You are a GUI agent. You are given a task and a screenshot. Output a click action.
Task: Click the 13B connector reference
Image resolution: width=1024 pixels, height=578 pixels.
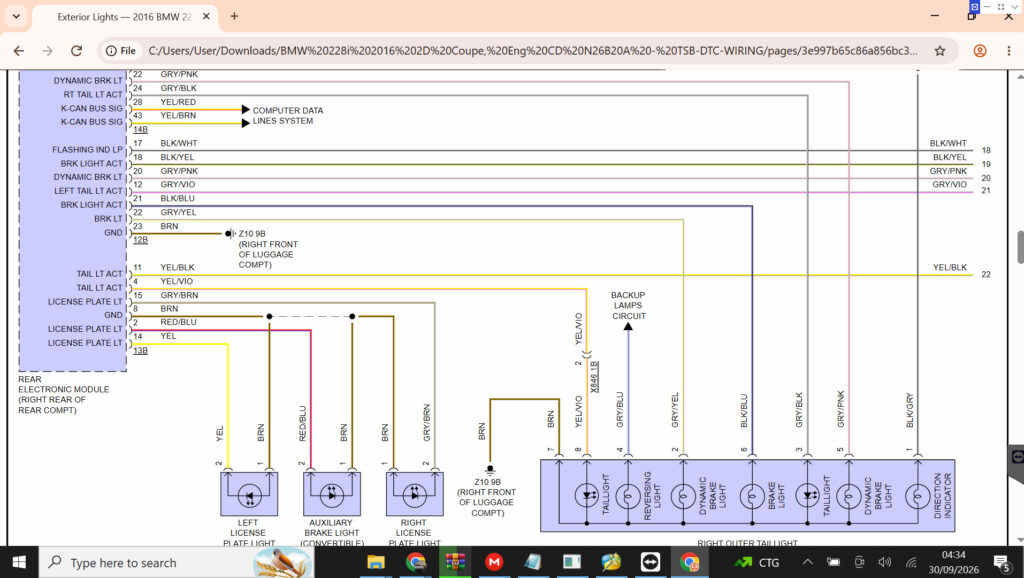(x=140, y=351)
